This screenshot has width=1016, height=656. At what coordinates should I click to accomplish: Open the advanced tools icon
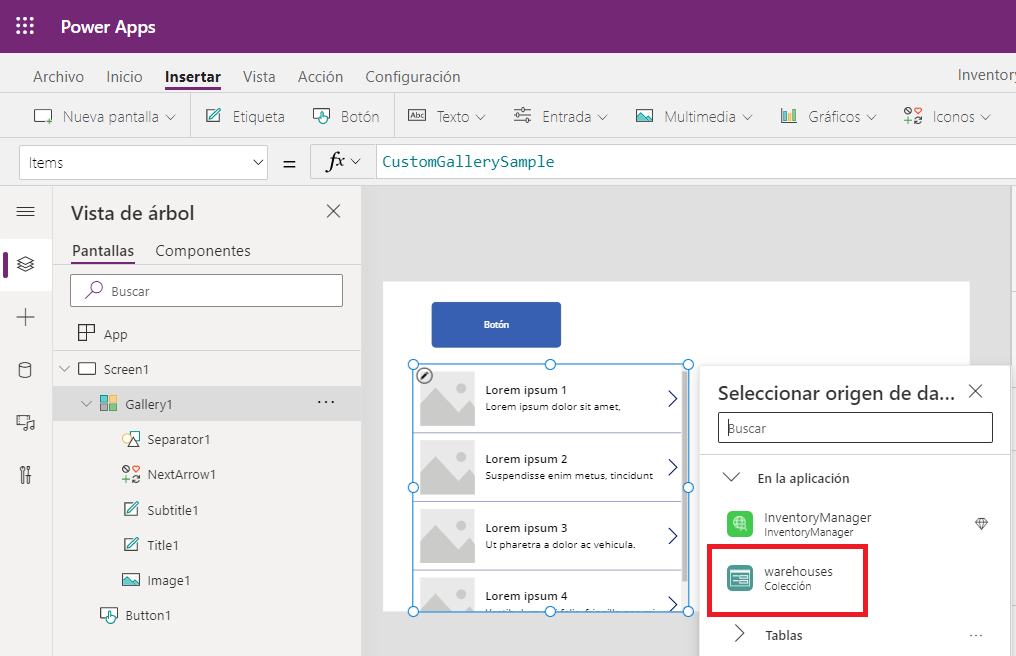click(x=25, y=475)
